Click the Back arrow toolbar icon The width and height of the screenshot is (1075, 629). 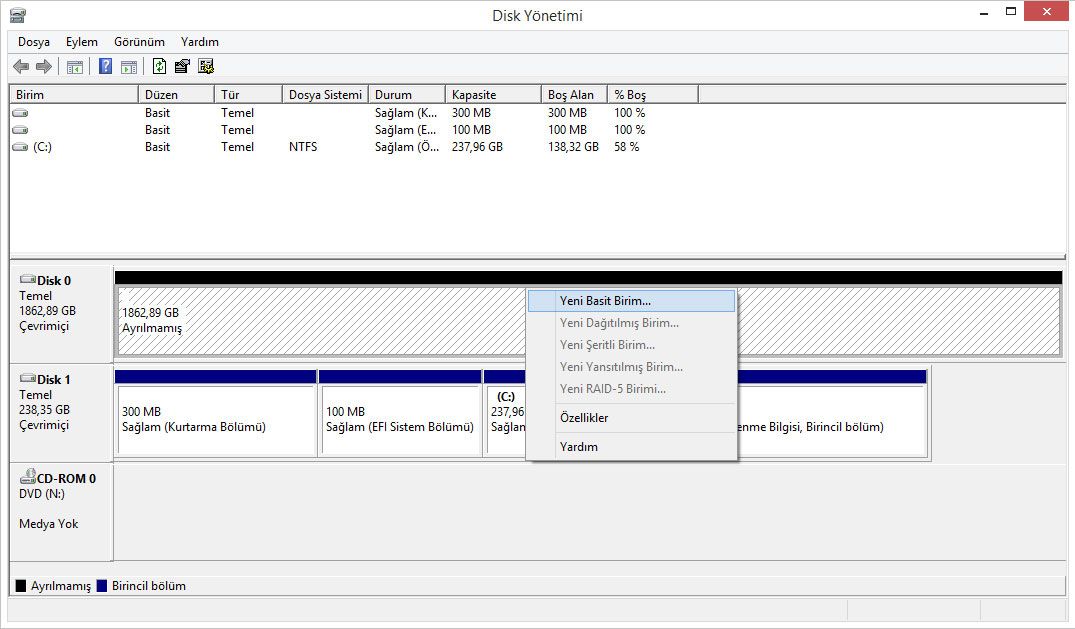[21, 67]
